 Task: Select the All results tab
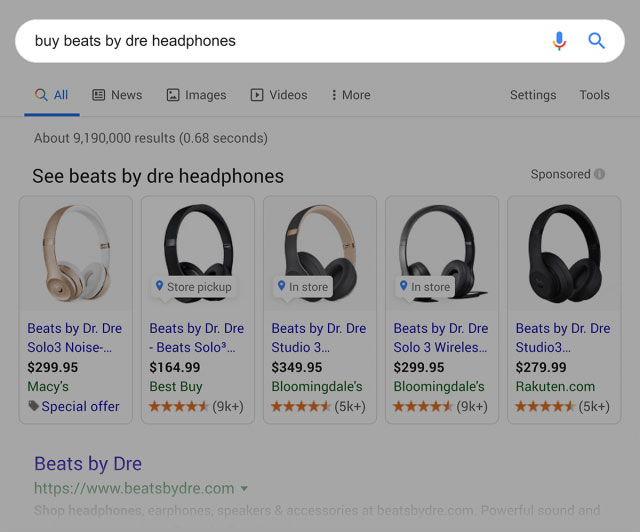coord(52,95)
